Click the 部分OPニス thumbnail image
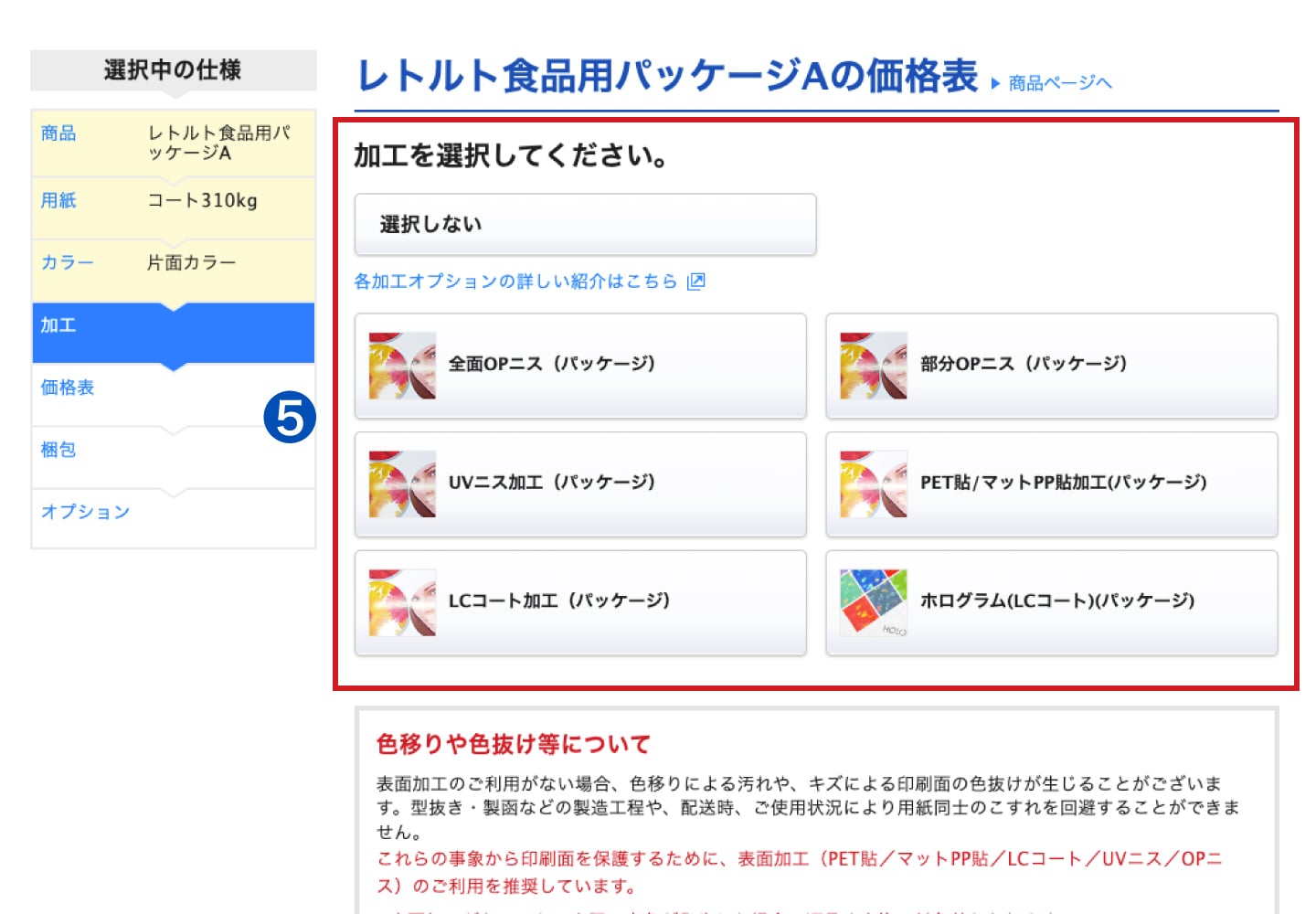 pos(874,366)
